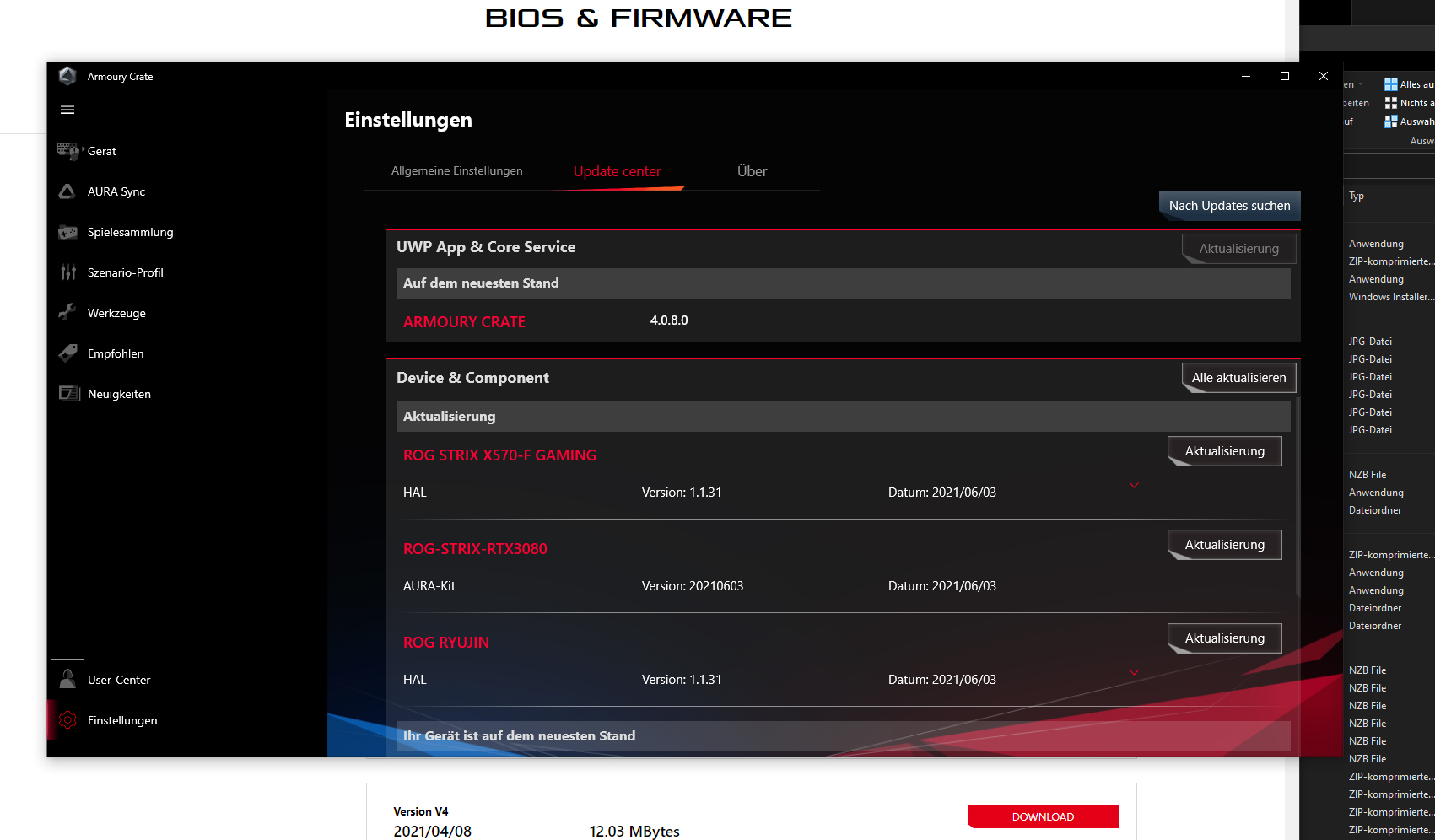Click the Werkzeuge wrench icon
Screen dimensions: 1435x840
(67, 313)
